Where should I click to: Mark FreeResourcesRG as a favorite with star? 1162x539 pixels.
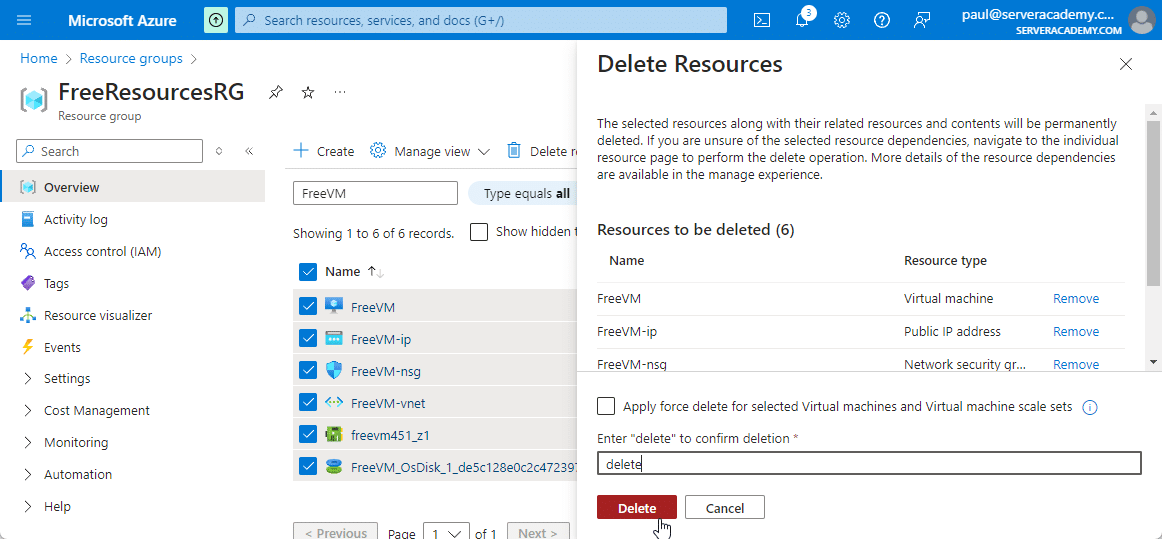point(308,92)
